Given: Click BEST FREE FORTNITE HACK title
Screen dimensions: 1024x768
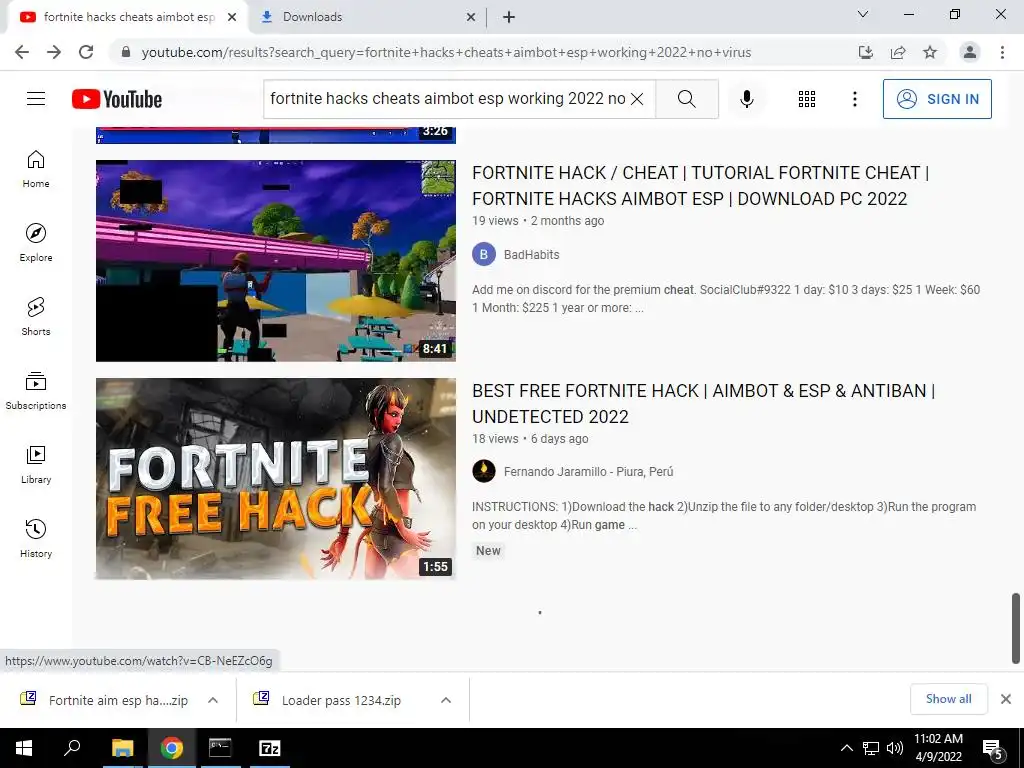Looking at the screenshot, I should pos(704,404).
